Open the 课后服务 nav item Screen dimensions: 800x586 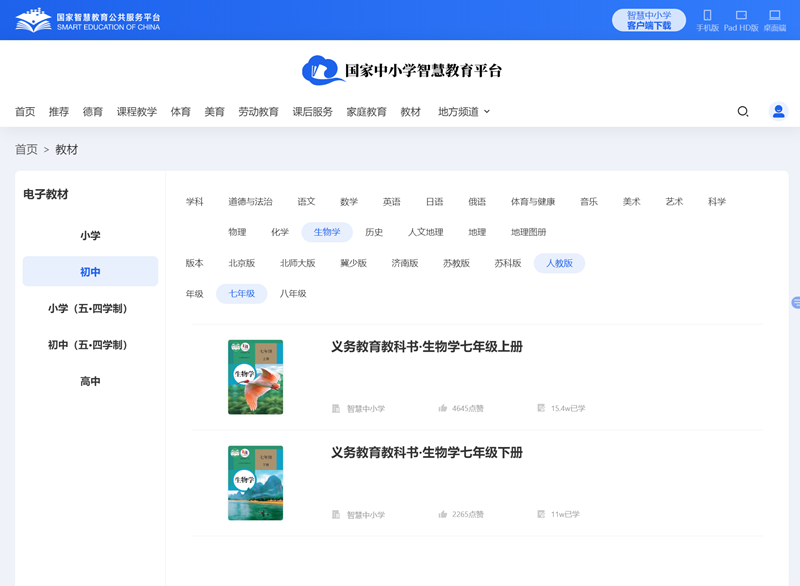(312, 111)
